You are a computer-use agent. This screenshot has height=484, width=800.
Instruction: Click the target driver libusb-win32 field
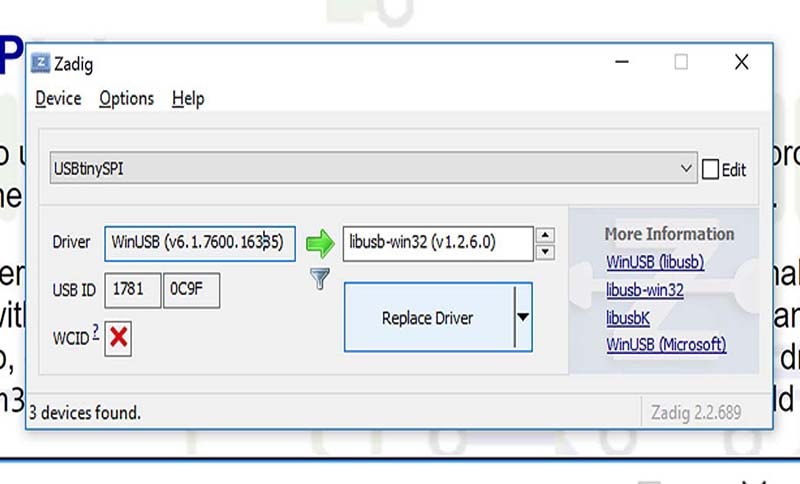coord(438,244)
